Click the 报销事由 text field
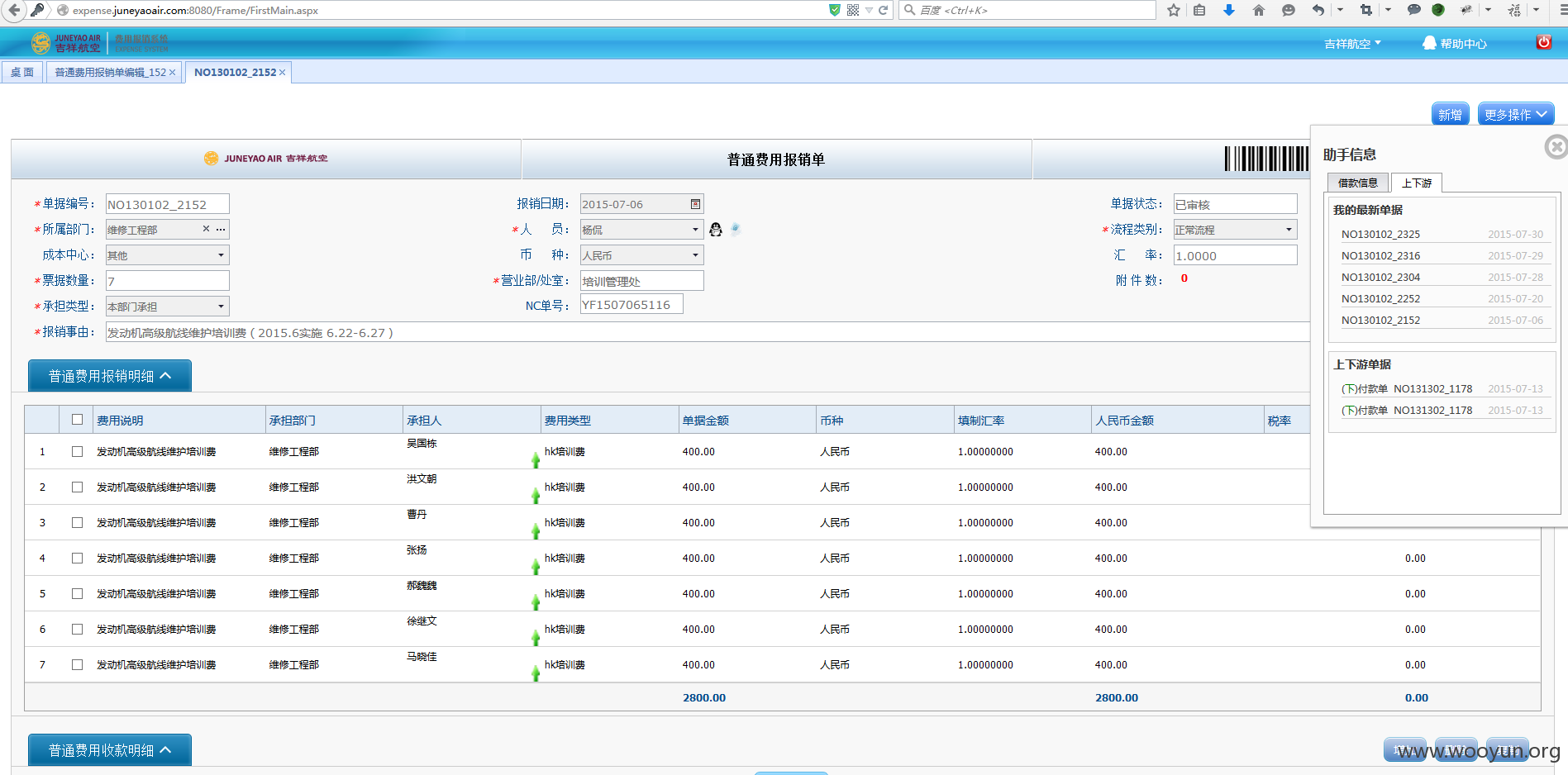The image size is (1568, 775). pyautogui.click(x=708, y=332)
